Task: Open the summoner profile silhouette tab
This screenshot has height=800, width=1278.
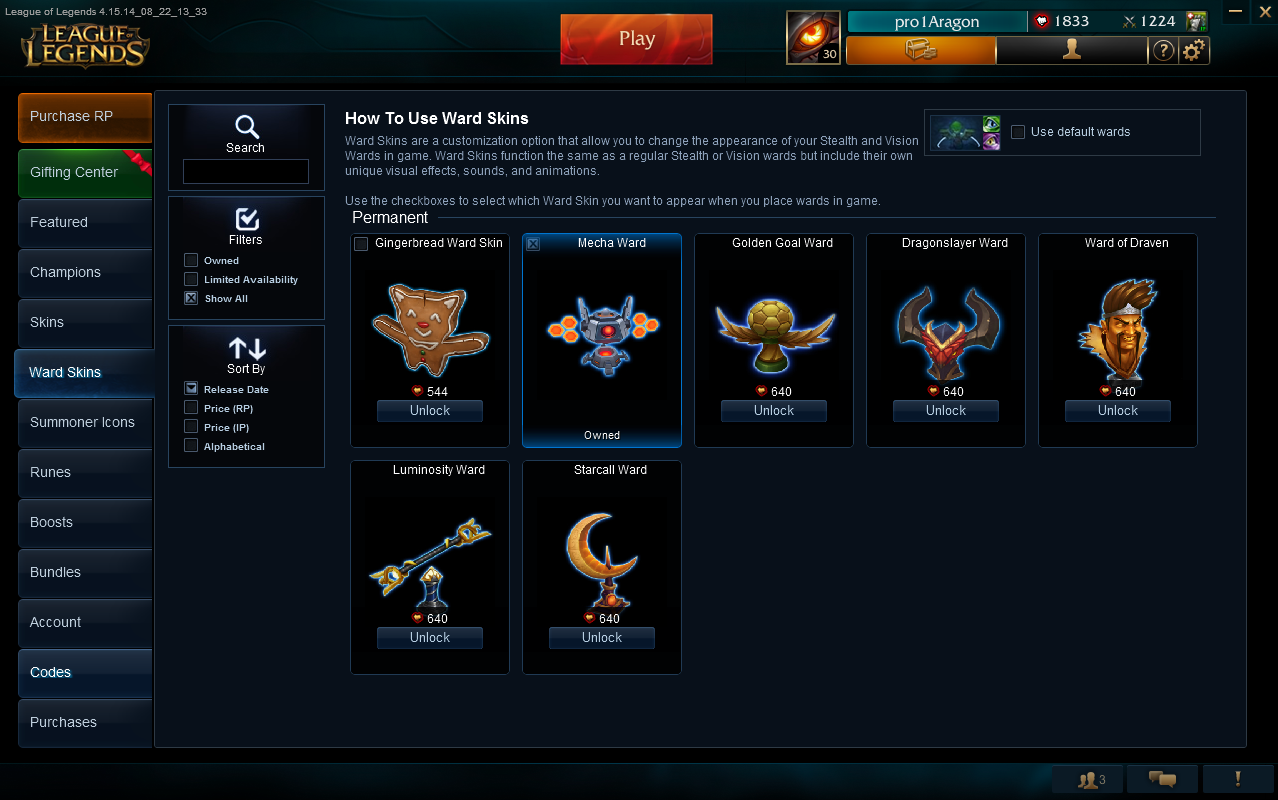Action: (x=1072, y=50)
